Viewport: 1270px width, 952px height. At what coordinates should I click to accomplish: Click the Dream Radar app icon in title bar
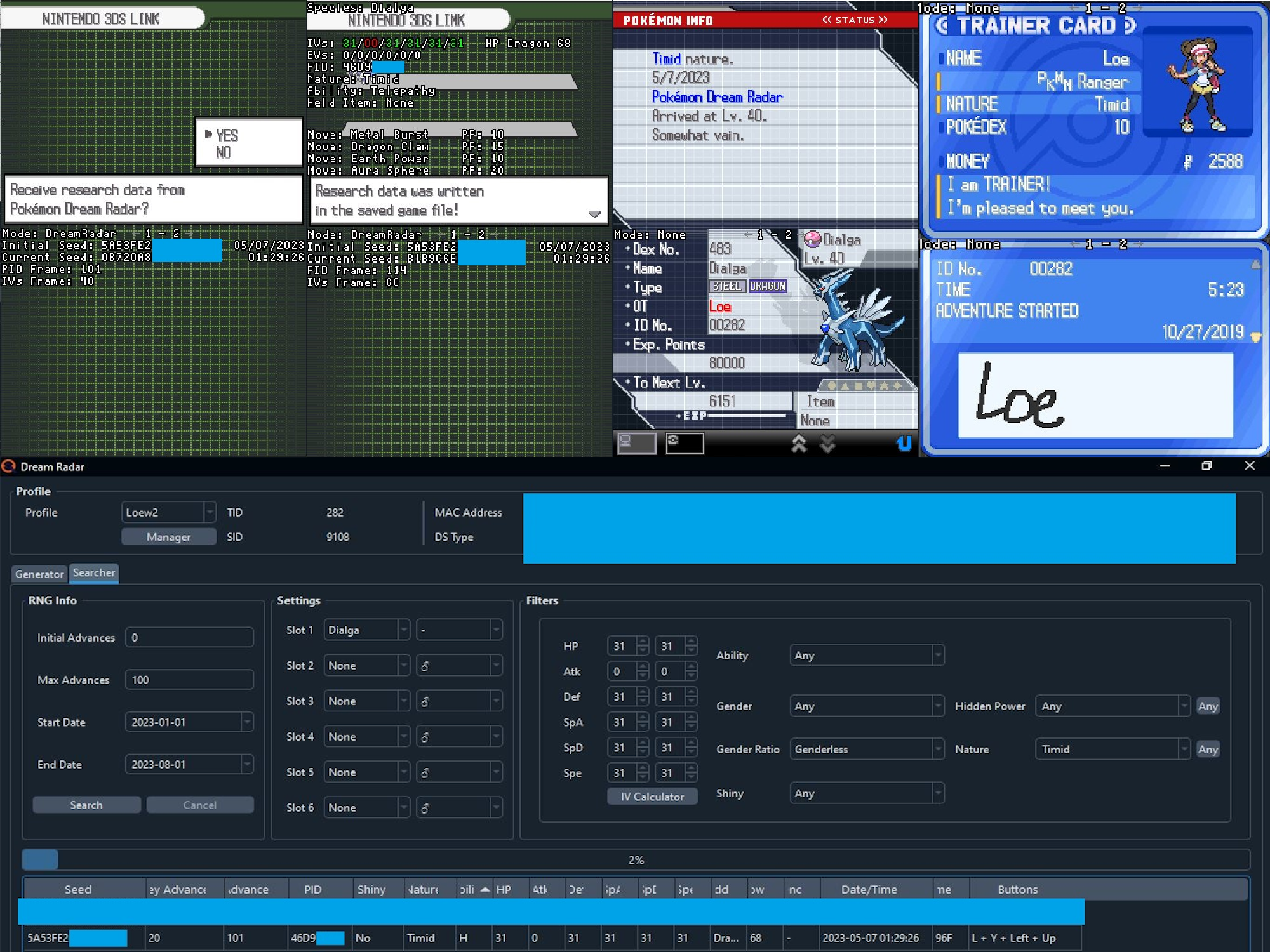pos(8,466)
